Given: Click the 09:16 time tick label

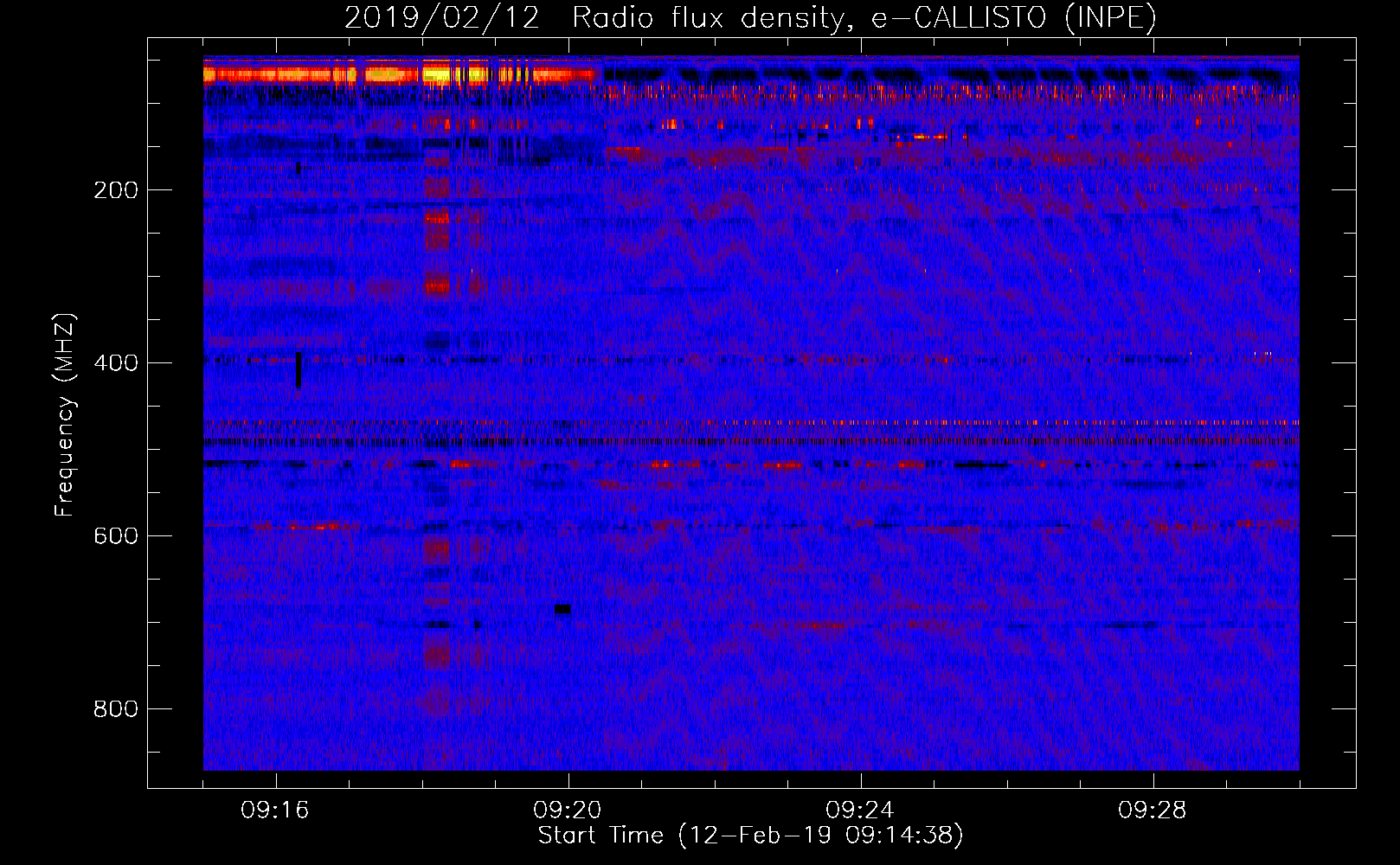Looking at the screenshot, I should pyautogui.click(x=275, y=811).
